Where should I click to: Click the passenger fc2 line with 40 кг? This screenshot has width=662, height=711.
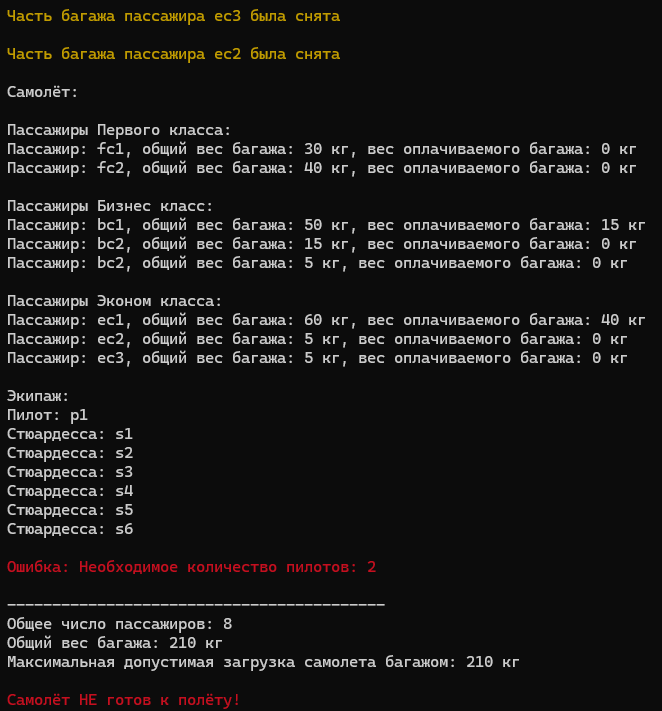[321, 168]
